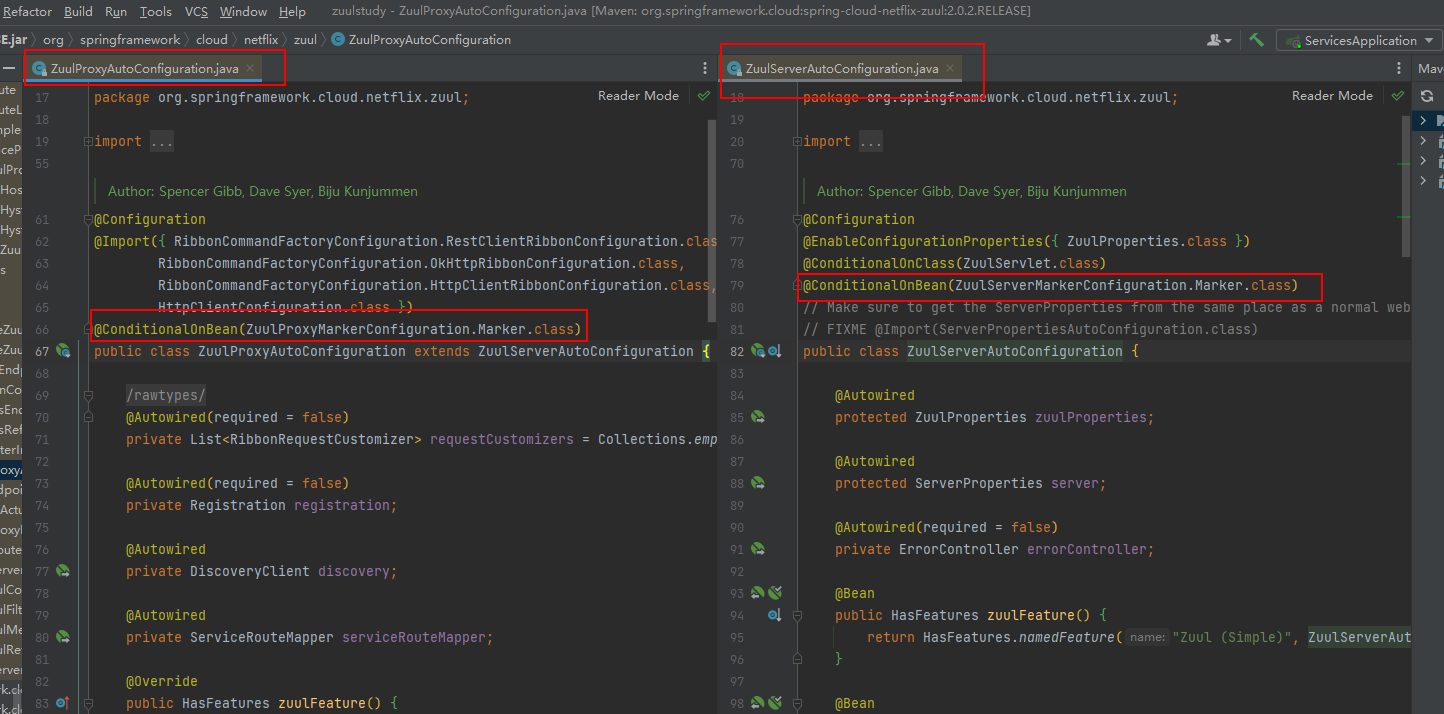Click the DiscoveryClient type on line 77
The width and height of the screenshot is (1444, 714).
(250, 571)
